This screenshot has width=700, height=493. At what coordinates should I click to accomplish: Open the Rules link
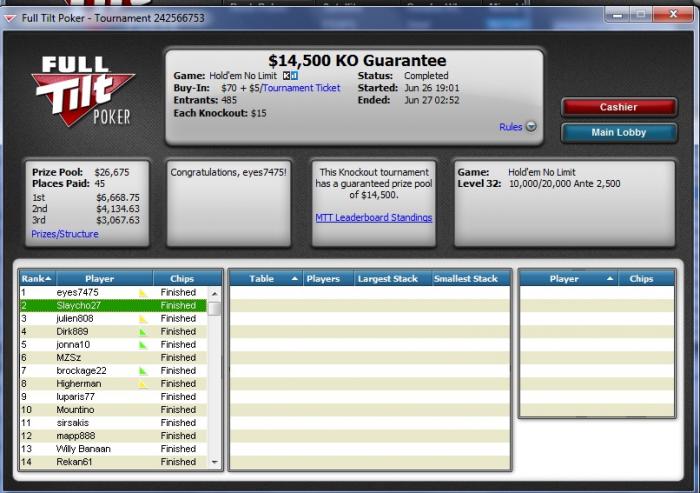pos(511,127)
